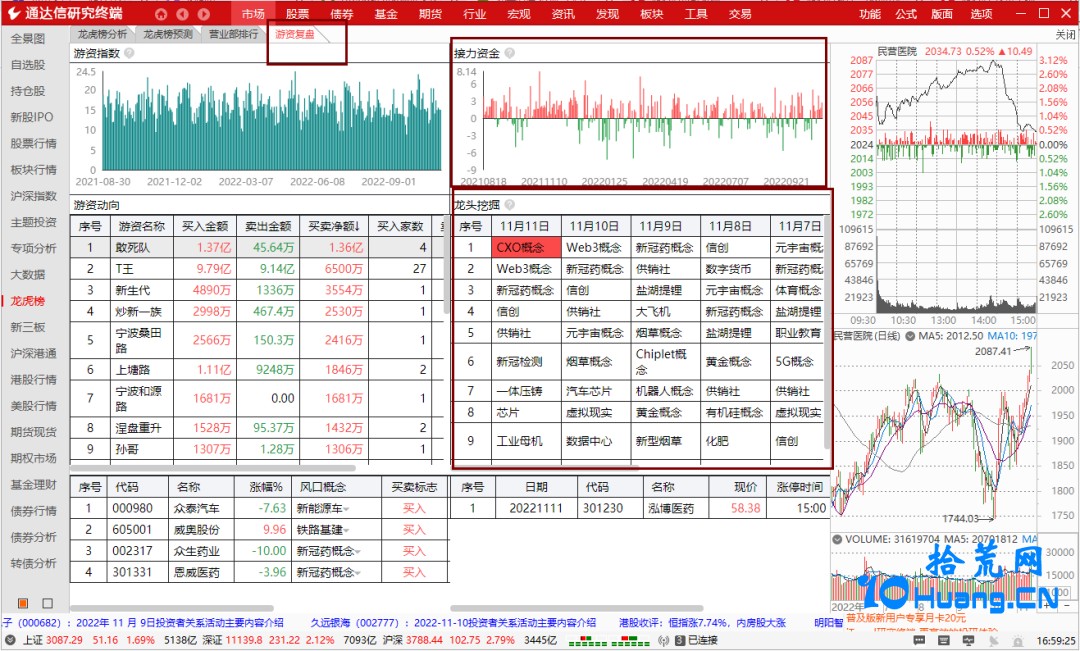Click the monitor icon in status bar
Screen dimensions: 1080x651
click(969, 640)
